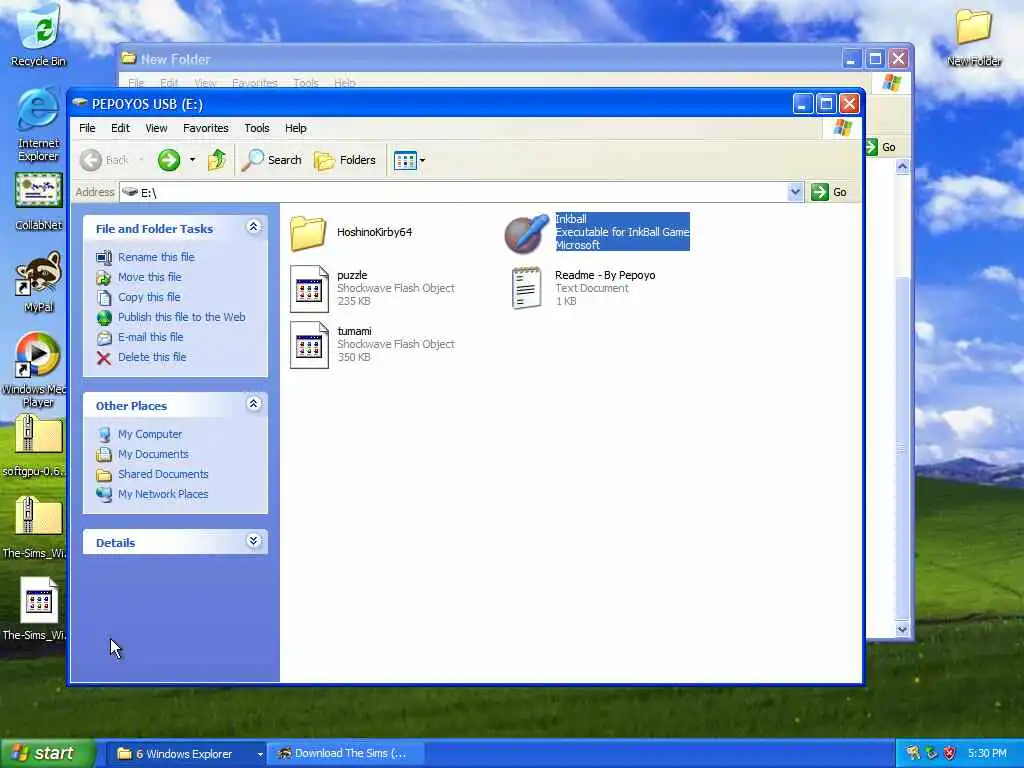Go to My Documents in Other Places

coord(153,454)
